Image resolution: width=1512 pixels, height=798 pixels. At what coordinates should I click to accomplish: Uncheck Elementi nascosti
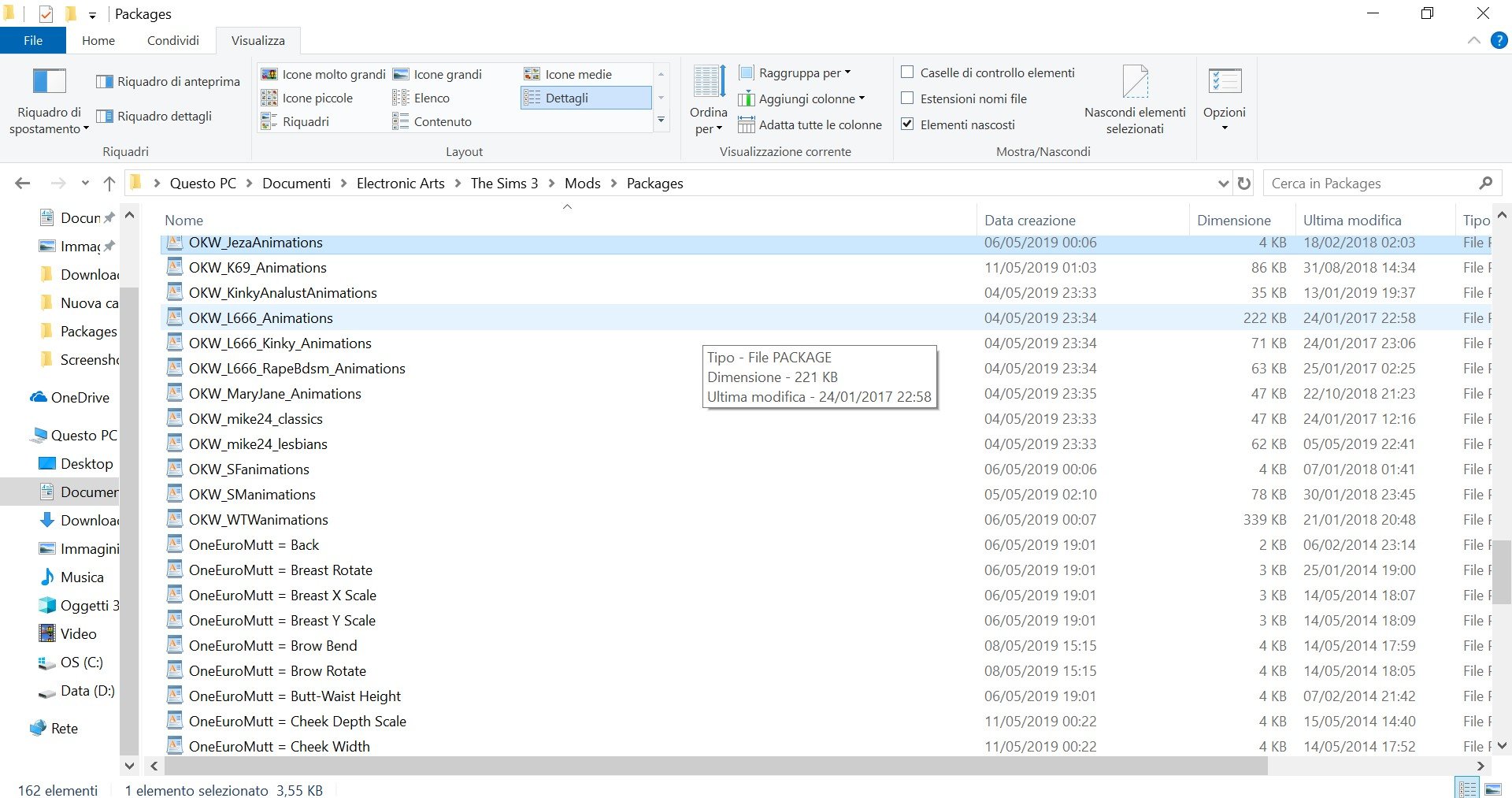(x=907, y=124)
